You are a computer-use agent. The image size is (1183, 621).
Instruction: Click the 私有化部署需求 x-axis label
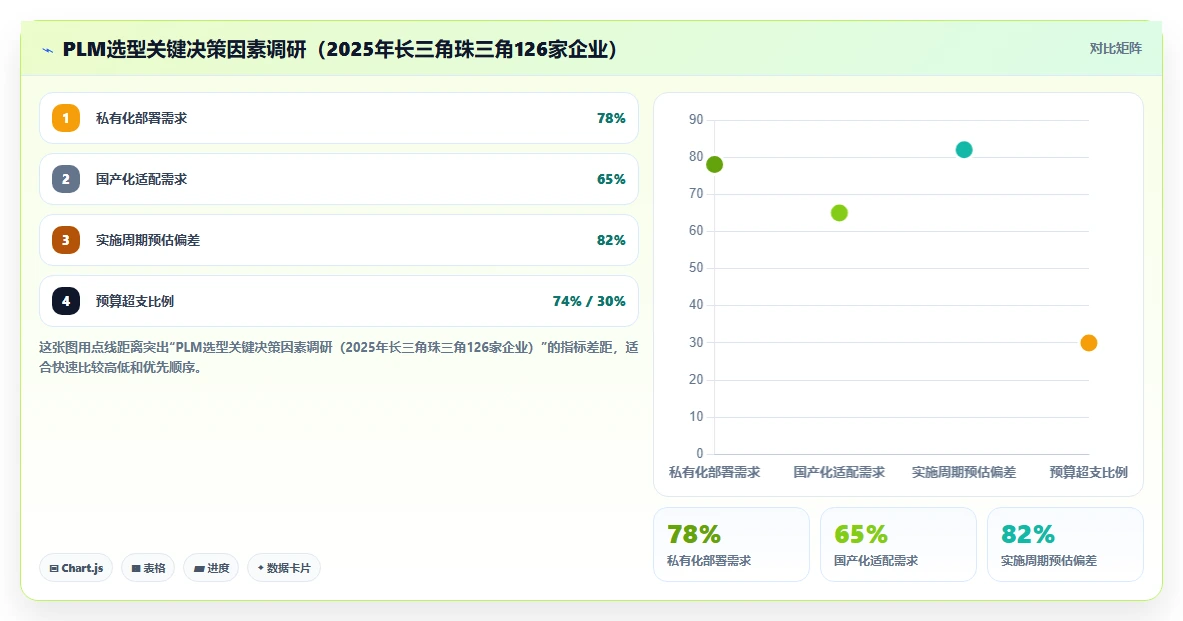click(x=714, y=472)
